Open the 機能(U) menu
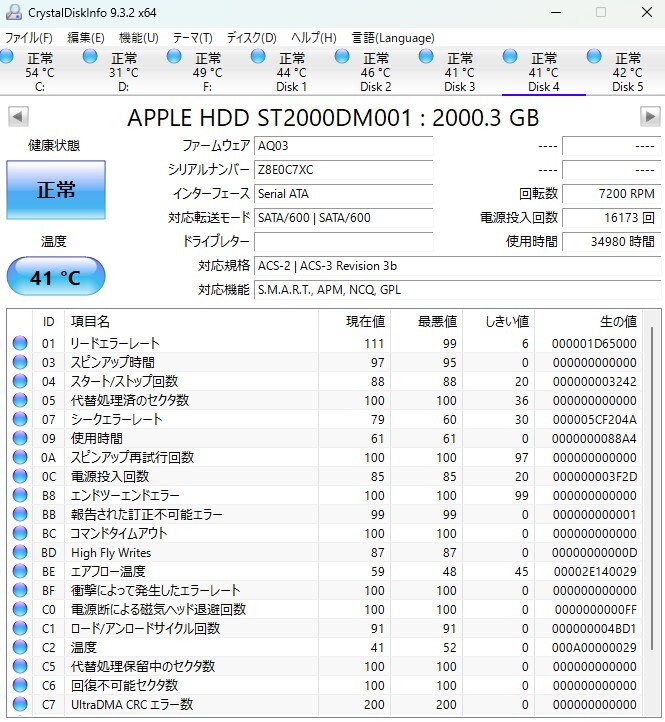Screen dimensions: 665x722 pyautogui.click(x=139, y=38)
